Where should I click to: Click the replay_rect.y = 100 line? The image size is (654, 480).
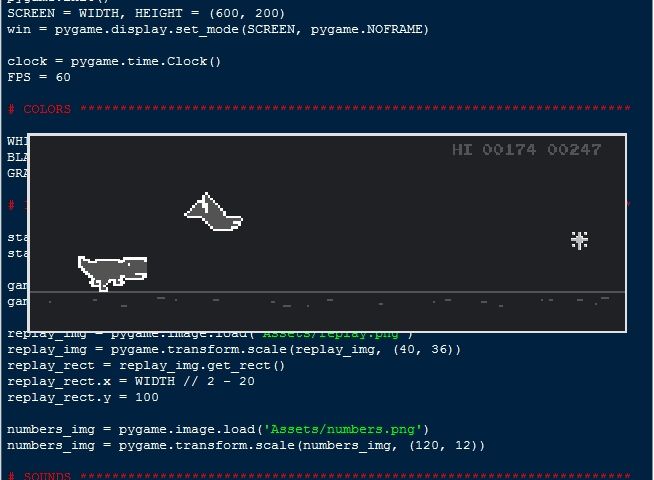(82, 397)
